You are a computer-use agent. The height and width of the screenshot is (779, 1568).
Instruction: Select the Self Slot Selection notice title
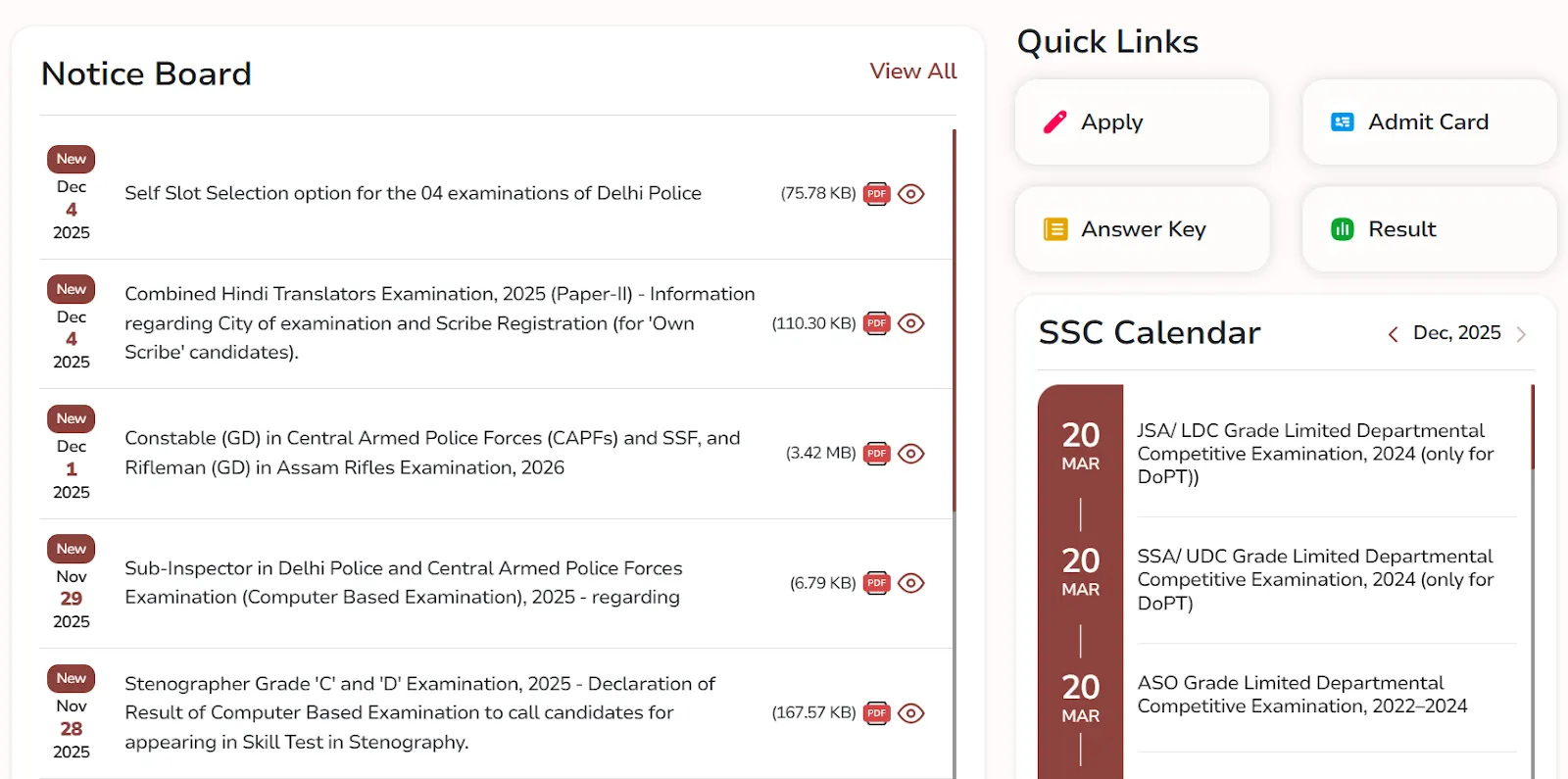[412, 193]
